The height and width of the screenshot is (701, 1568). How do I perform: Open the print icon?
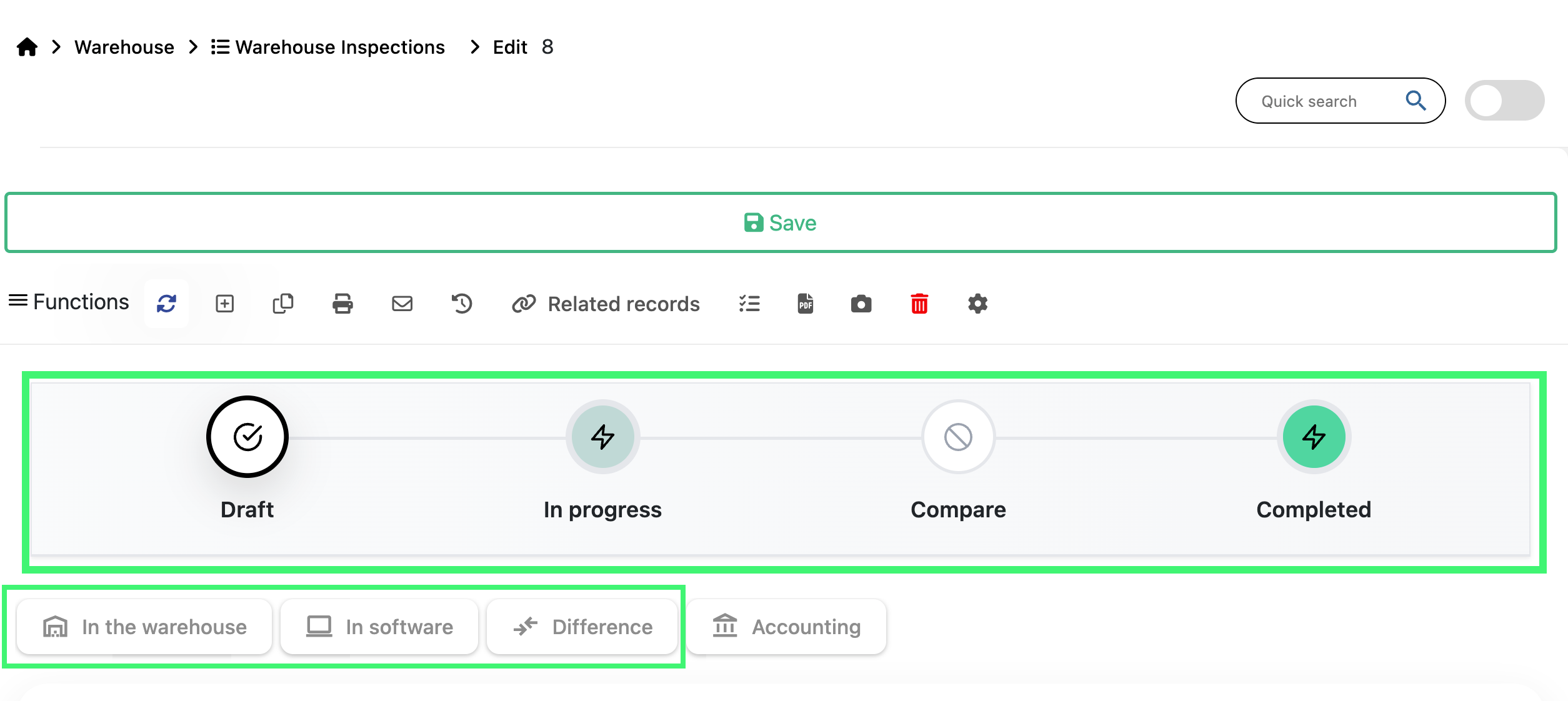pos(342,304)
